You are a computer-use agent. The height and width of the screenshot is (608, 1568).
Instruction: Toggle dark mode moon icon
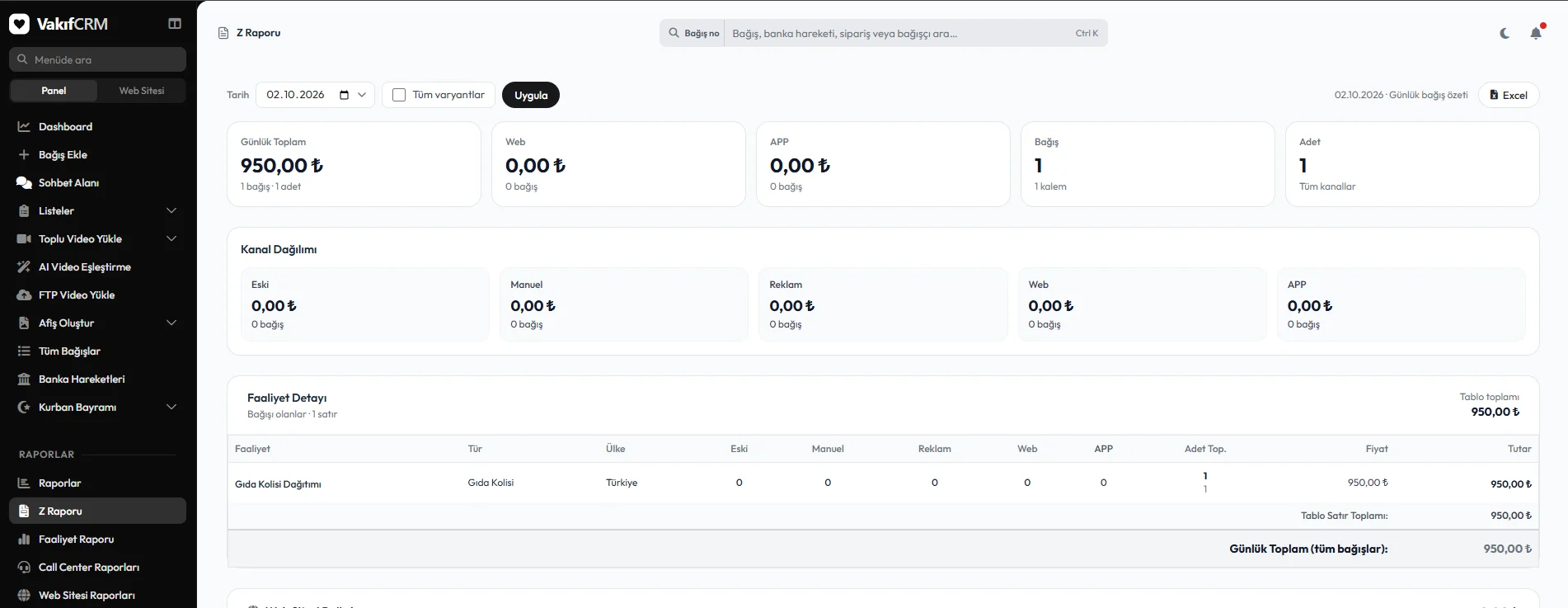tap(1505, 33)
